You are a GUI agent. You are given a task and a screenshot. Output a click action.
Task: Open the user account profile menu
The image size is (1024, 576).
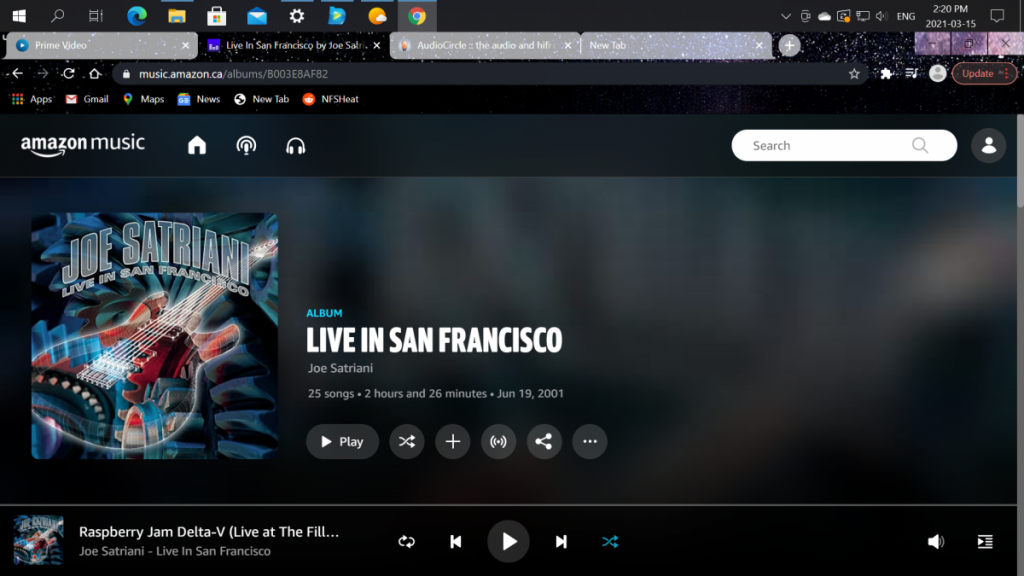click(x=988, y=146)
